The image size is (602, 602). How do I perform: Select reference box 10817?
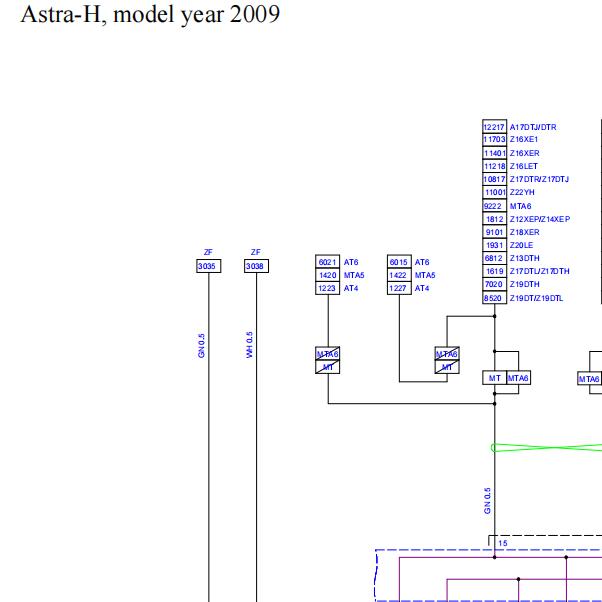[494, 179]
